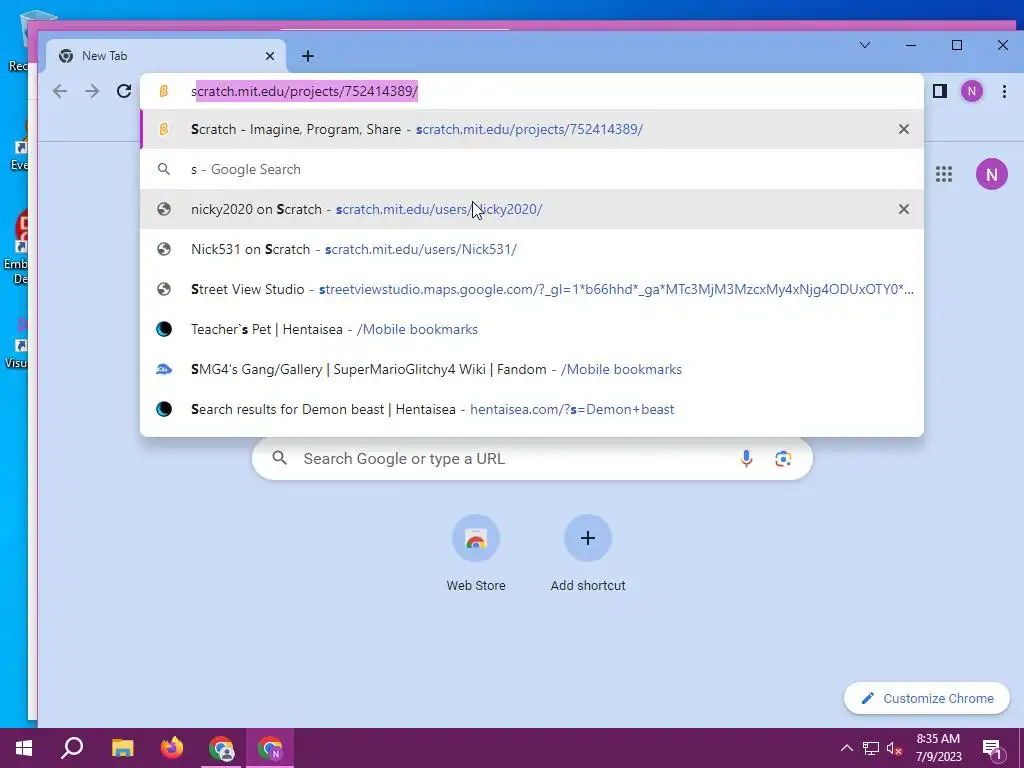1024x768 pixels.
Task: Click the address bar URL text
Action: [304, 91]
